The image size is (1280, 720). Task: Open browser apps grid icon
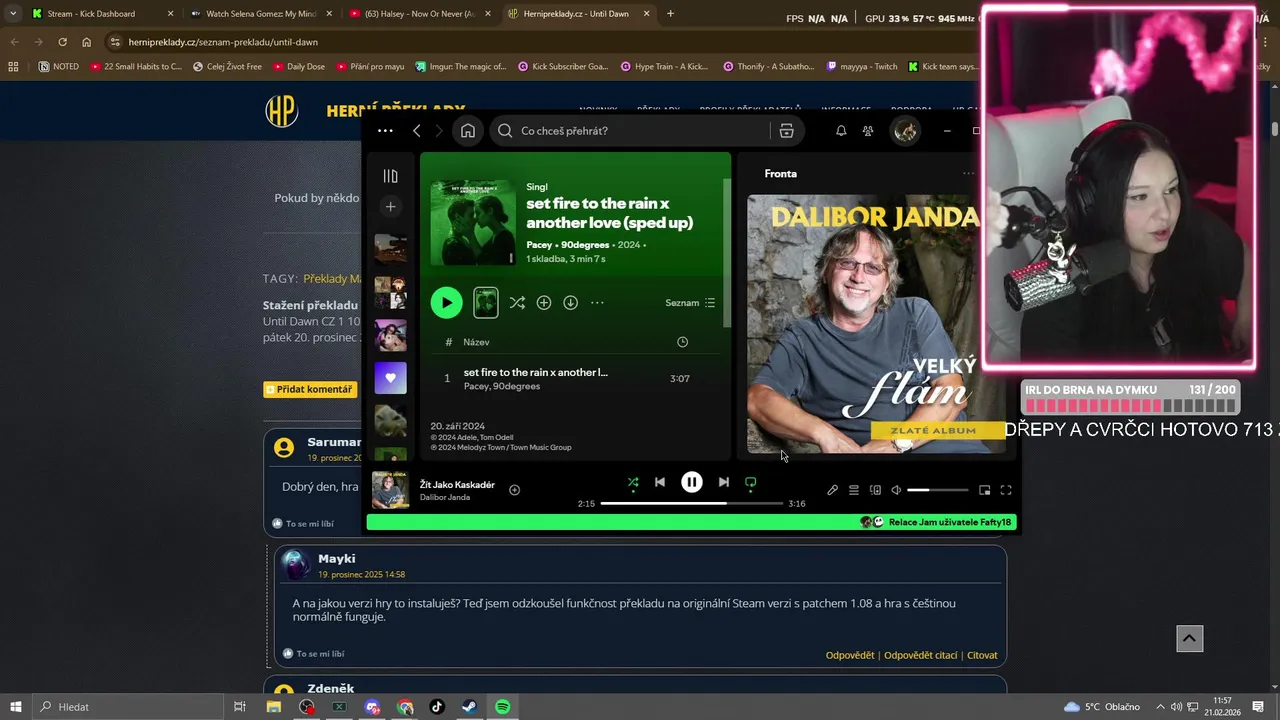click(13, 67)
